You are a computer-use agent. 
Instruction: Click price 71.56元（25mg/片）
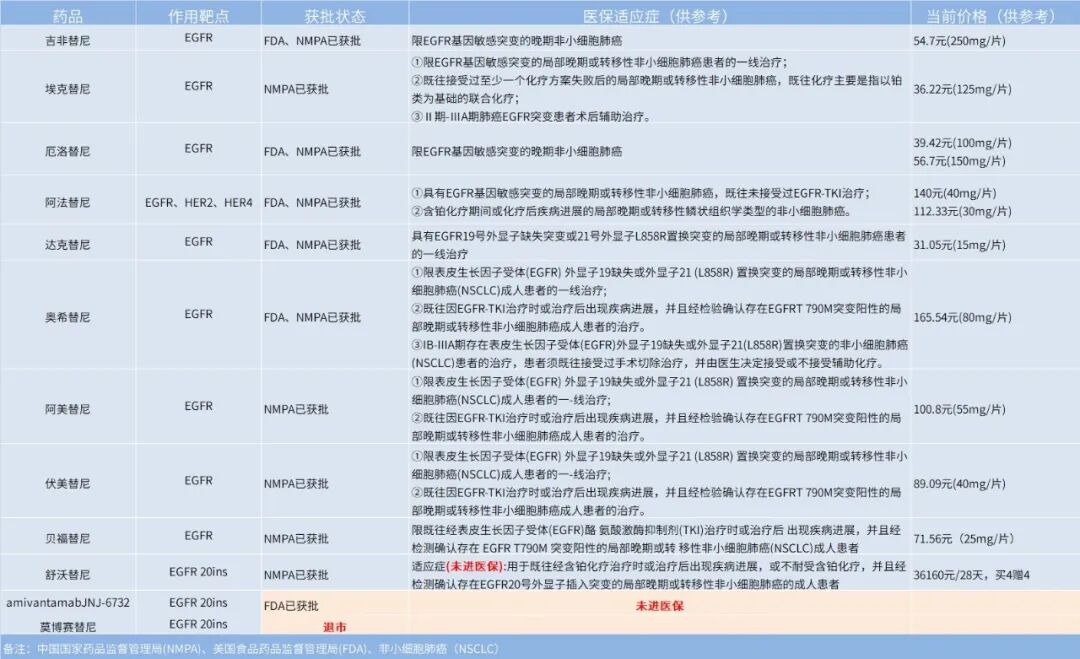tap(964, 538)
